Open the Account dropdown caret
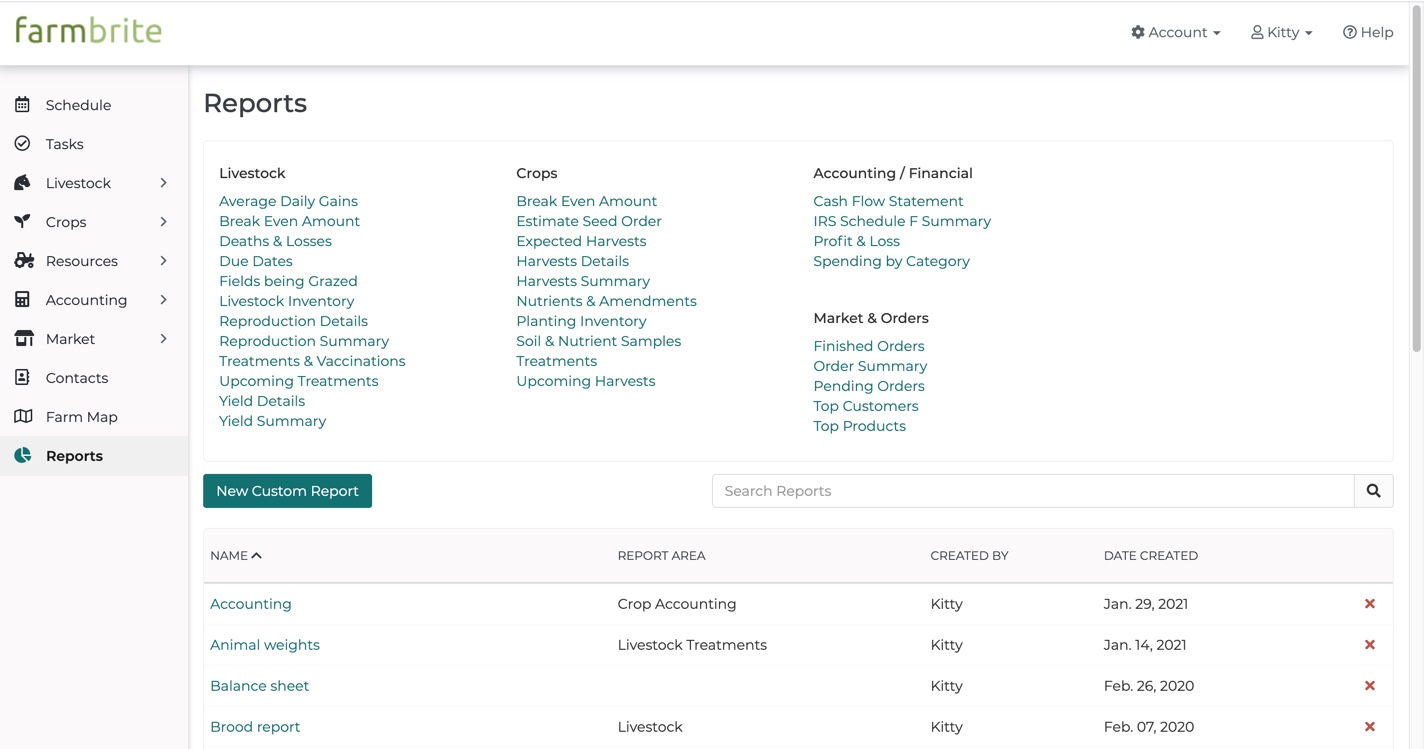The height and width of the screenshot is (749, 1424). click(1216, 34)
